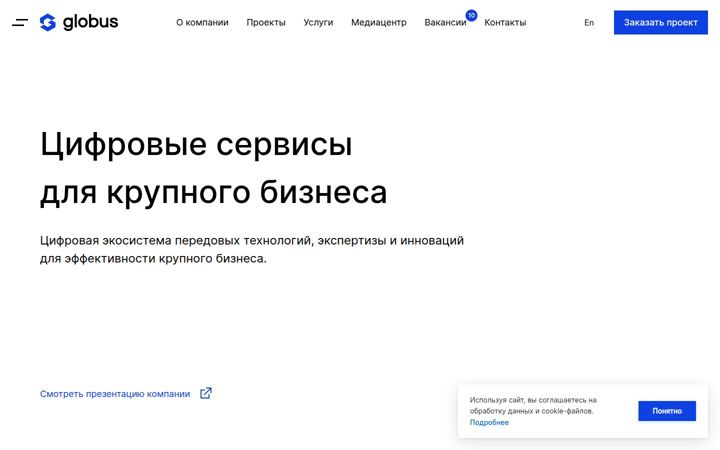Click the Цифровые сервисы headline
The height and width of the screenshot is (450, 720).
tap(196, 145)
